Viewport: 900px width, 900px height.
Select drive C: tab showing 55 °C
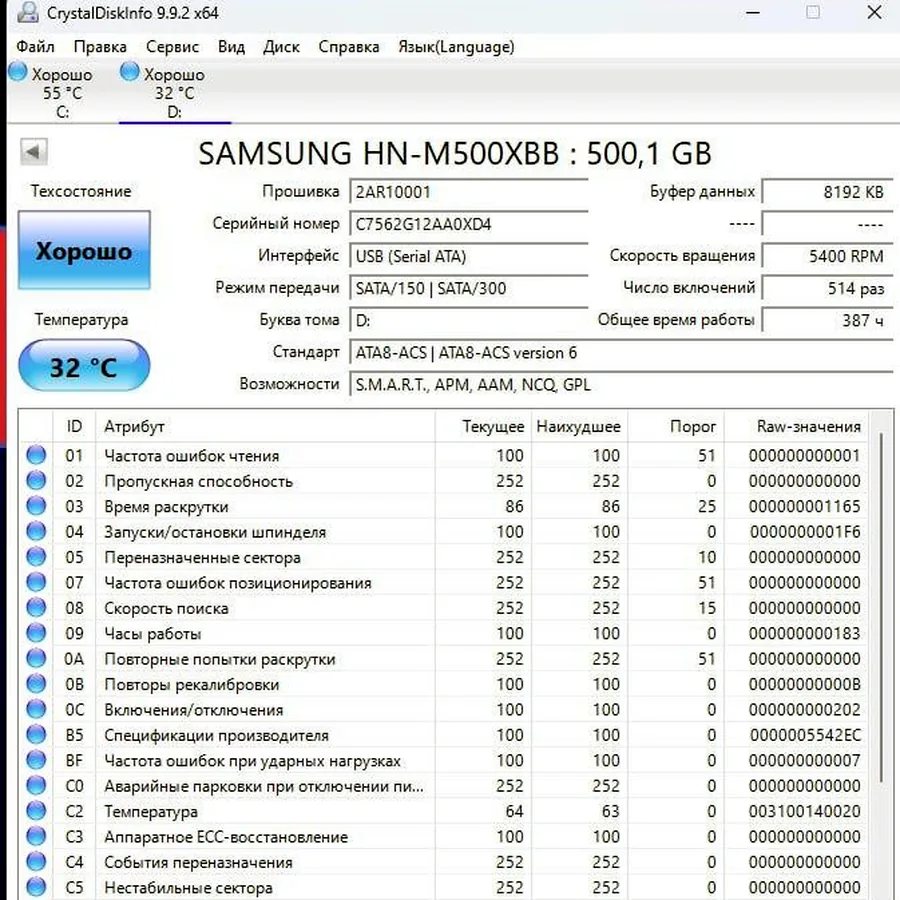pos(62,92)
